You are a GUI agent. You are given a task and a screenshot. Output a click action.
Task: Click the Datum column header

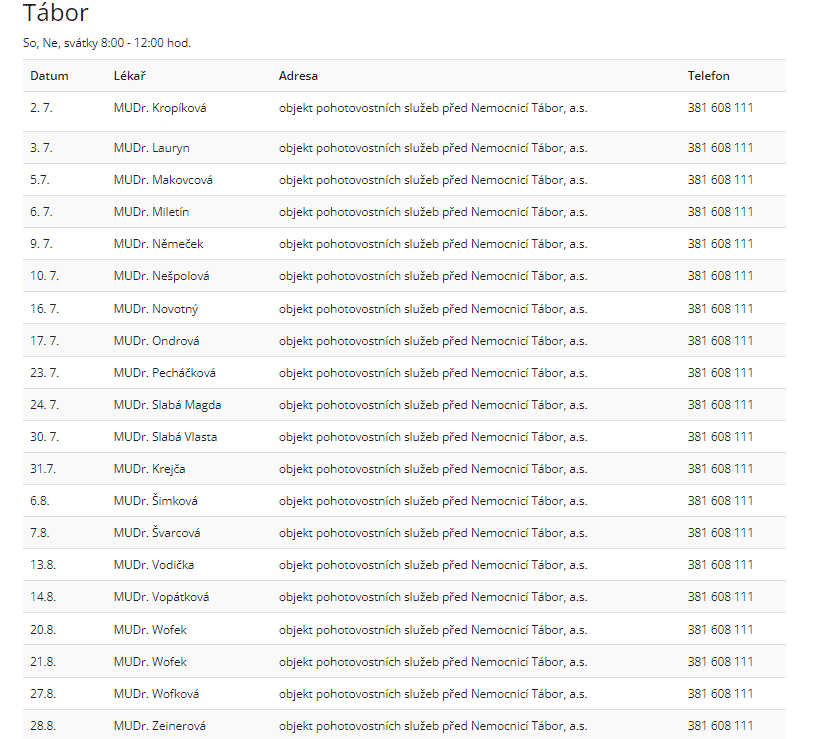(49, 76)
